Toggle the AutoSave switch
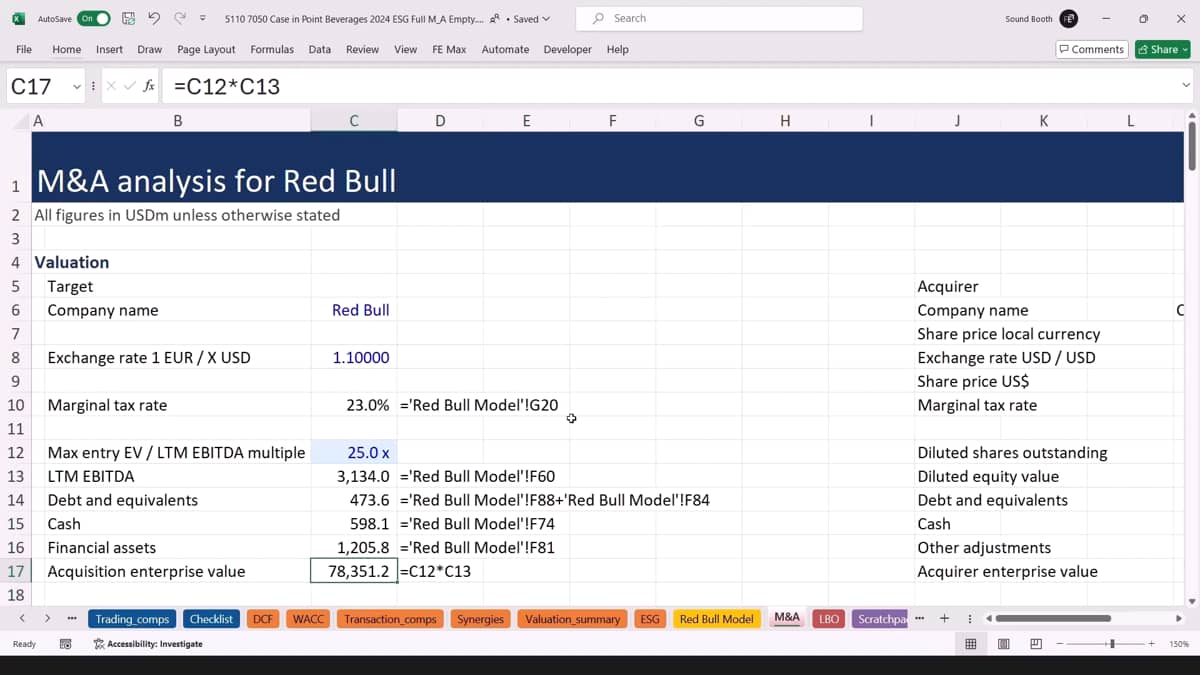Viewport: 1200px width, 675px height. click(94, 19)
